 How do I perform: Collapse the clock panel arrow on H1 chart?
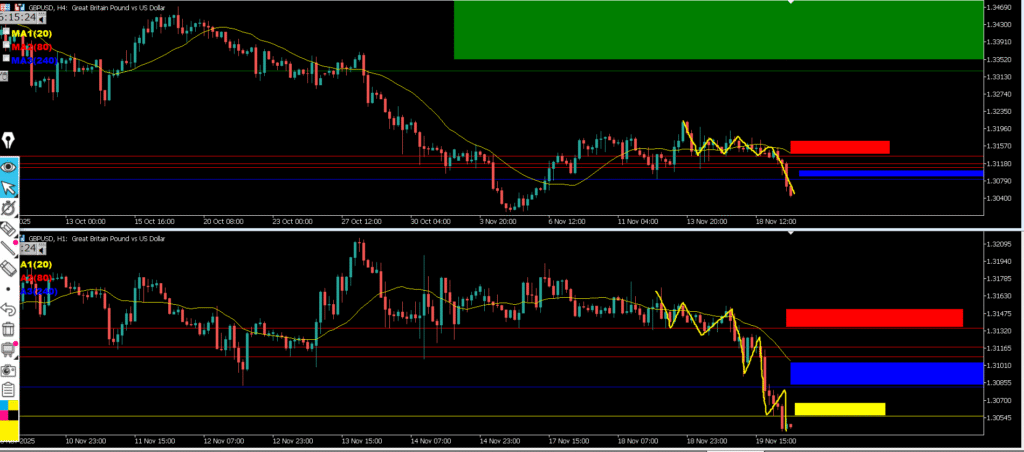tap(41, 250)
